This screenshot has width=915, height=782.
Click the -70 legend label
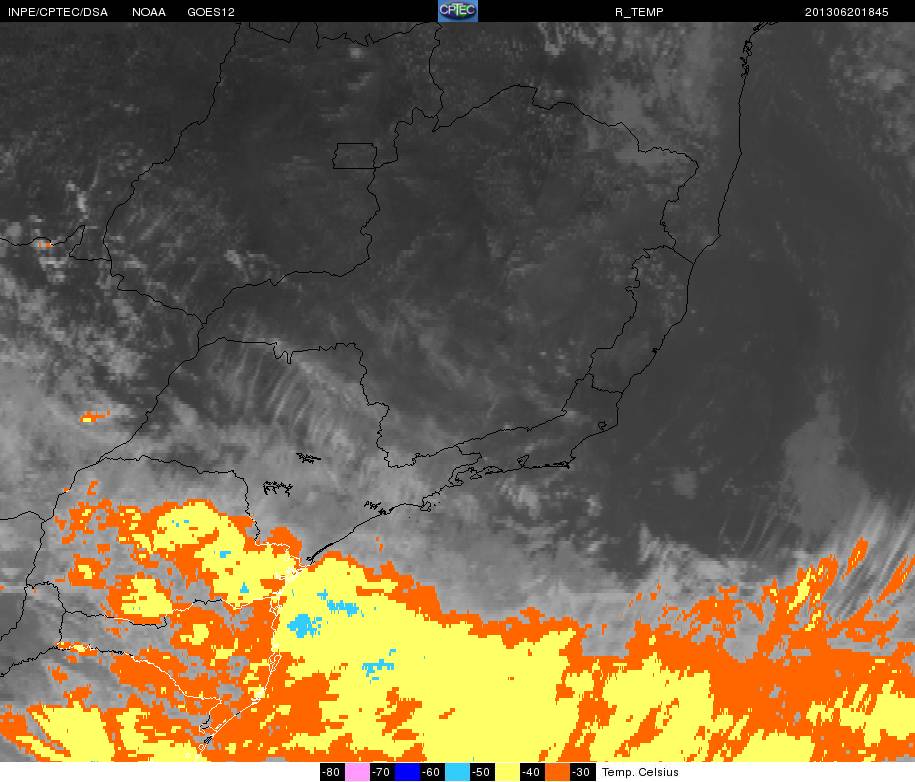click(382, 772)
